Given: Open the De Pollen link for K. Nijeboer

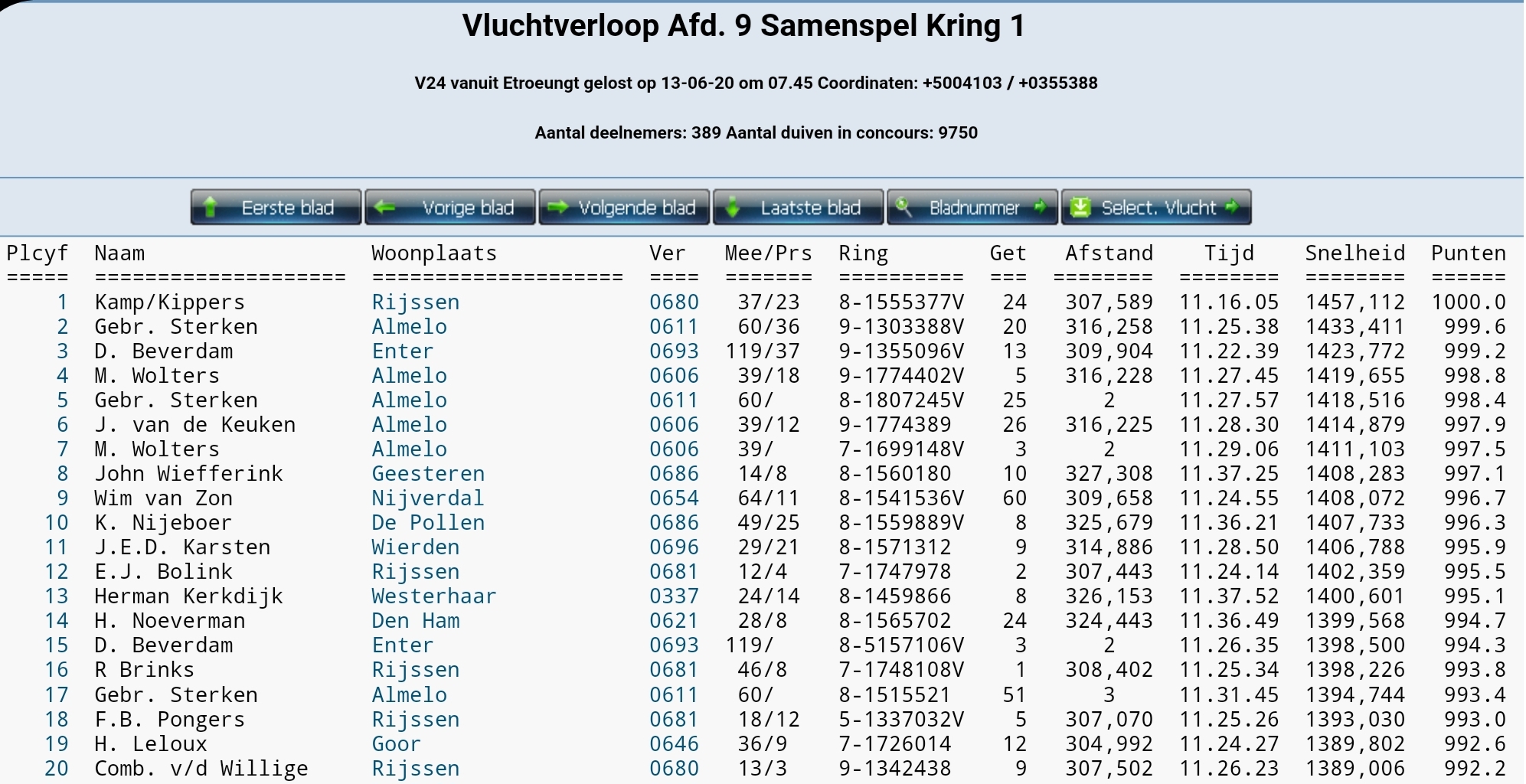Looking at the screenshot, I should point(428,523).
